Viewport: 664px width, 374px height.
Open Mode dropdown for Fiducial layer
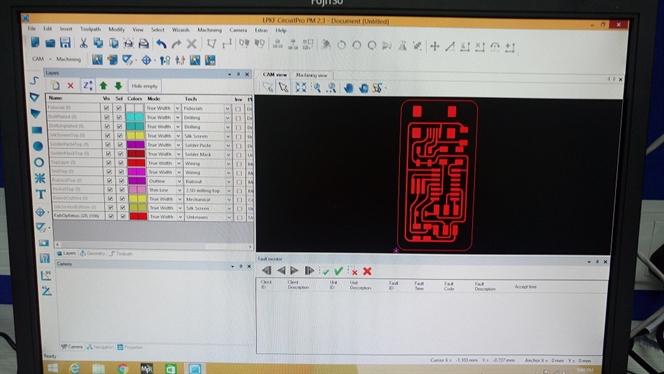[177, 108]
